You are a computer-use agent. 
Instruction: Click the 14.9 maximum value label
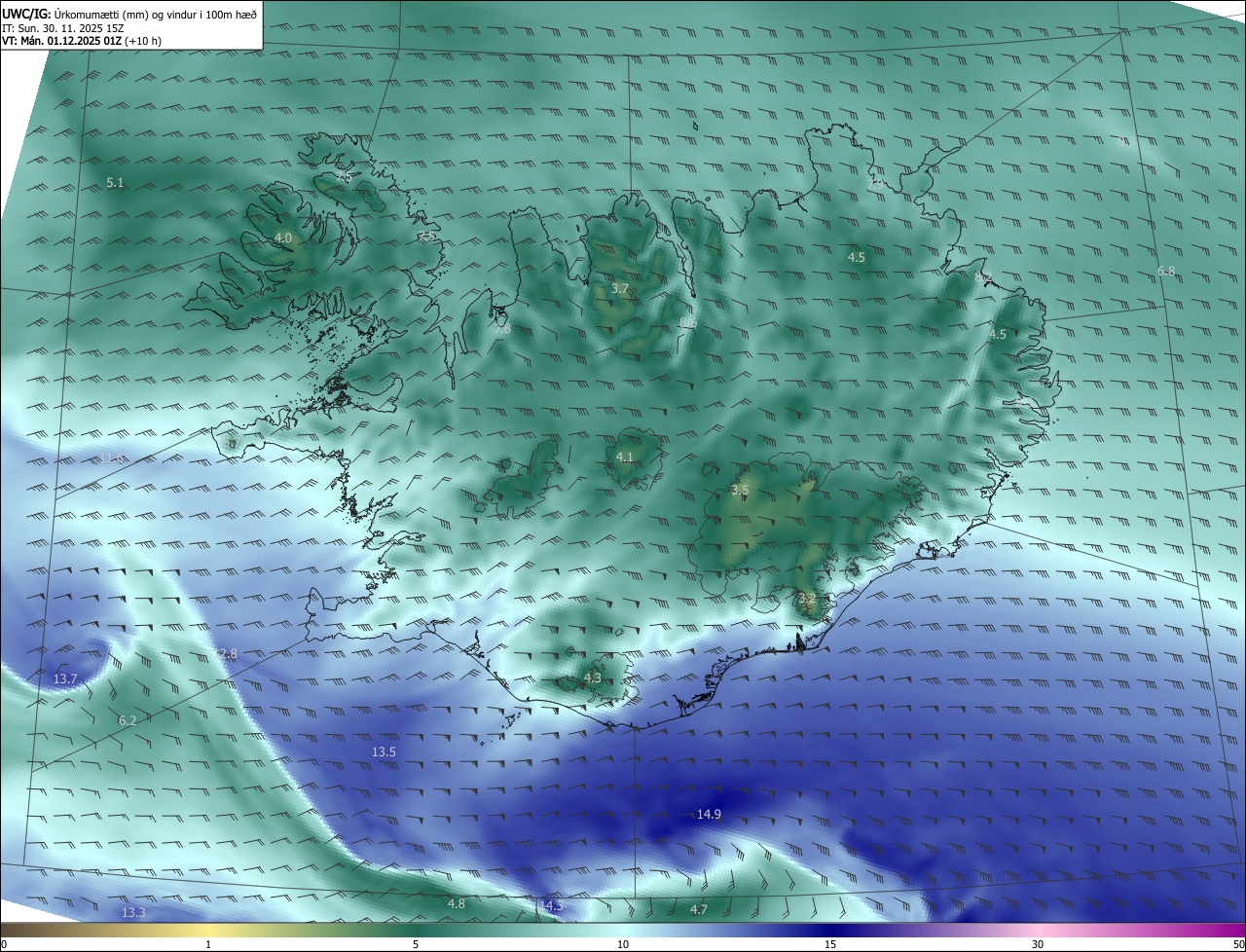709,814
